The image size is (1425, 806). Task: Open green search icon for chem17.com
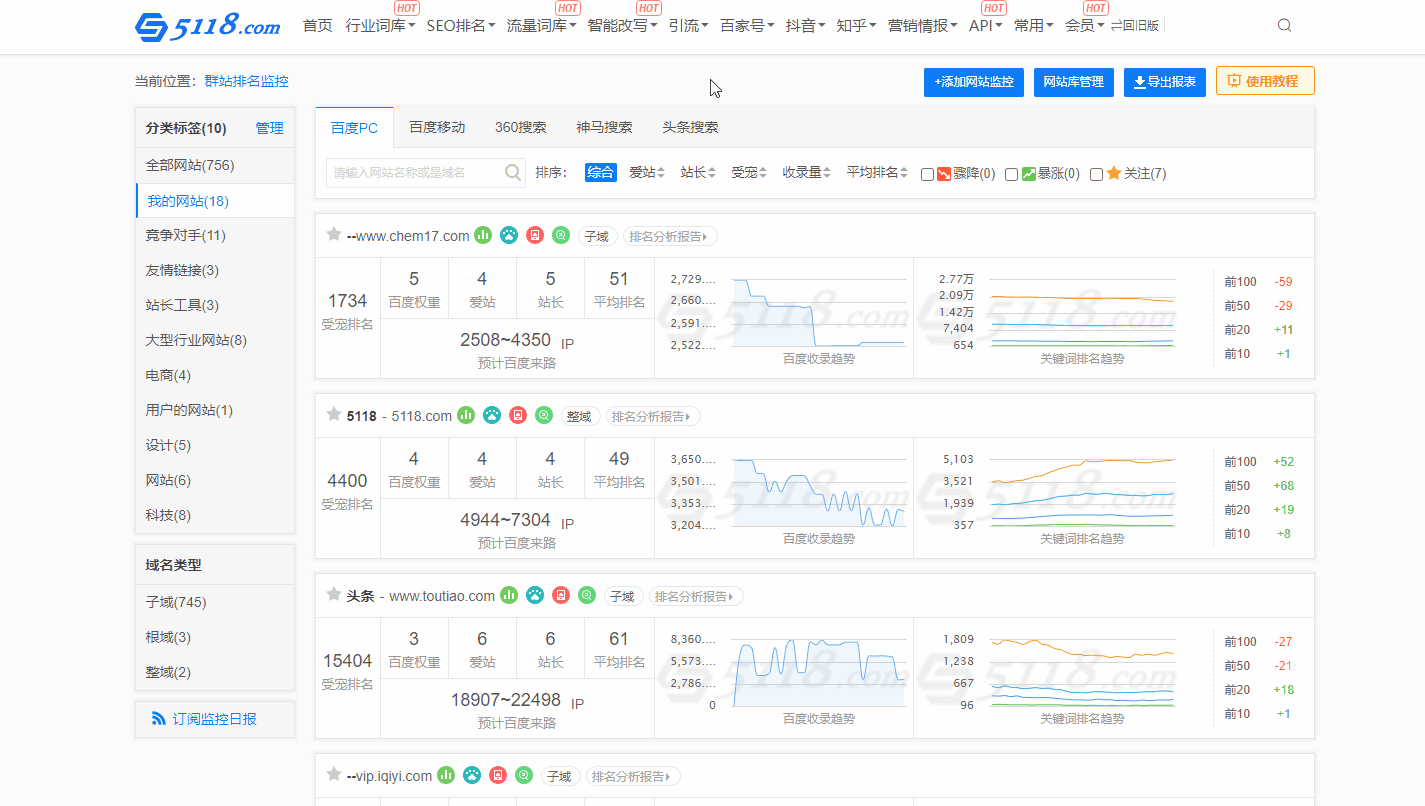coord(561,235)
